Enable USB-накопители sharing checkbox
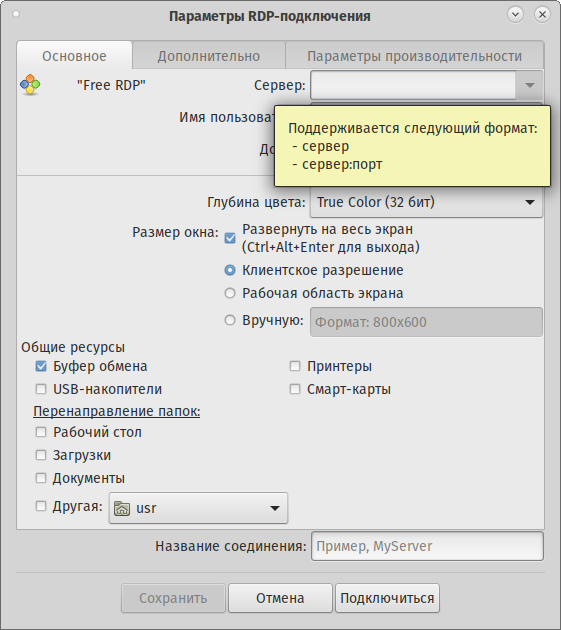The image size is (561, 630). (x=41, y=389)
